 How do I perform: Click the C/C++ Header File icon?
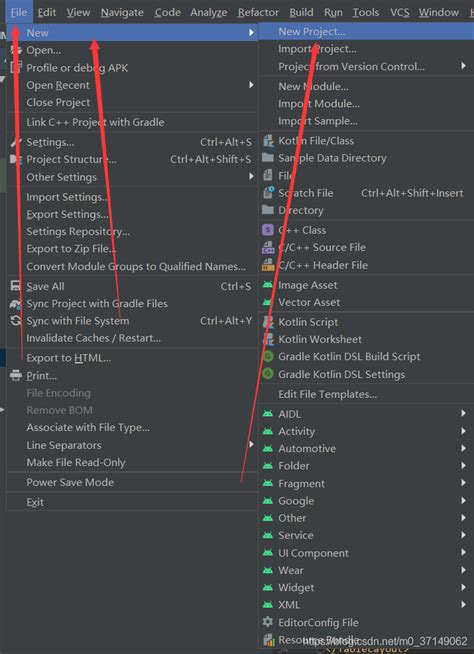[x=268, y=265]
